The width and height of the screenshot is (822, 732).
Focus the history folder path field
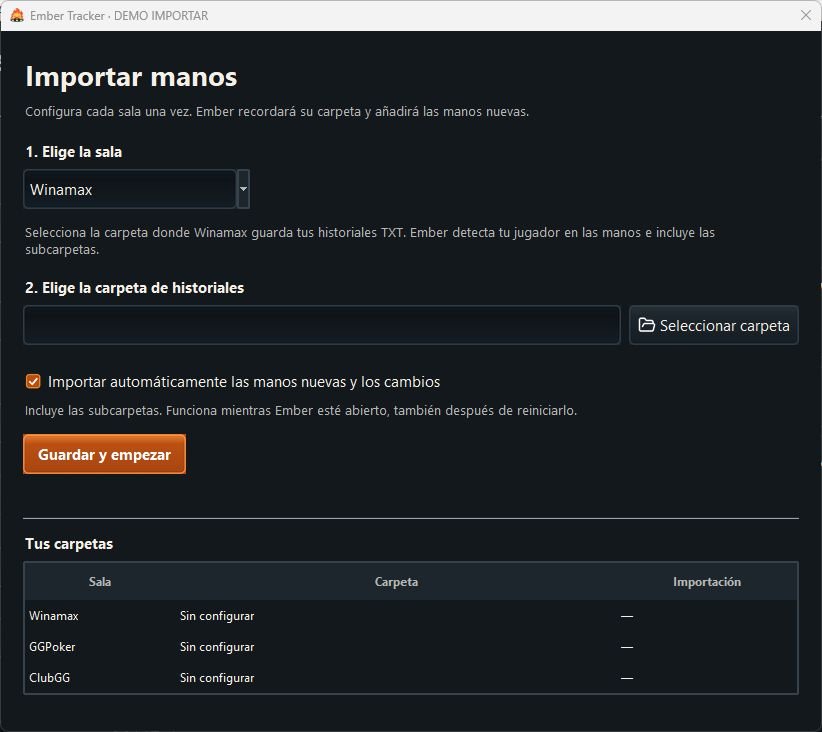point(322,325)
